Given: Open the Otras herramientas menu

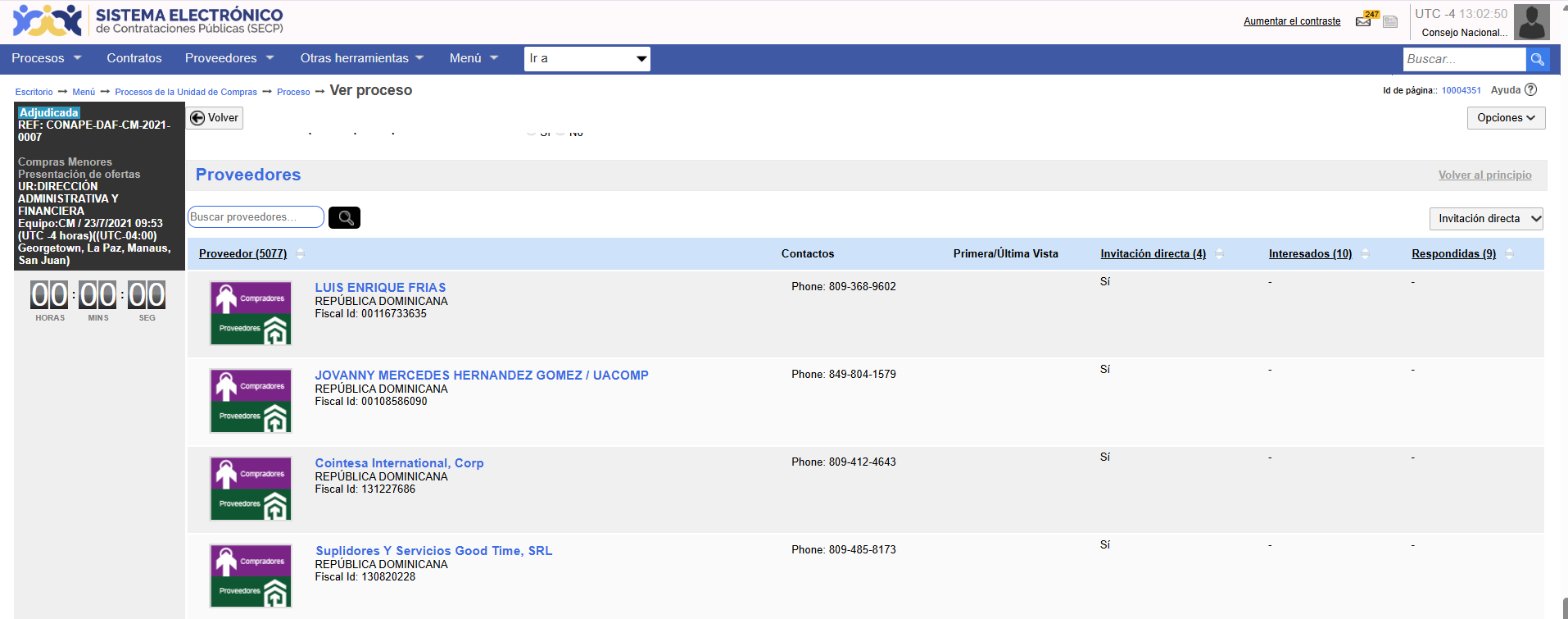Looking at the screenshot, I should [361, 58].
